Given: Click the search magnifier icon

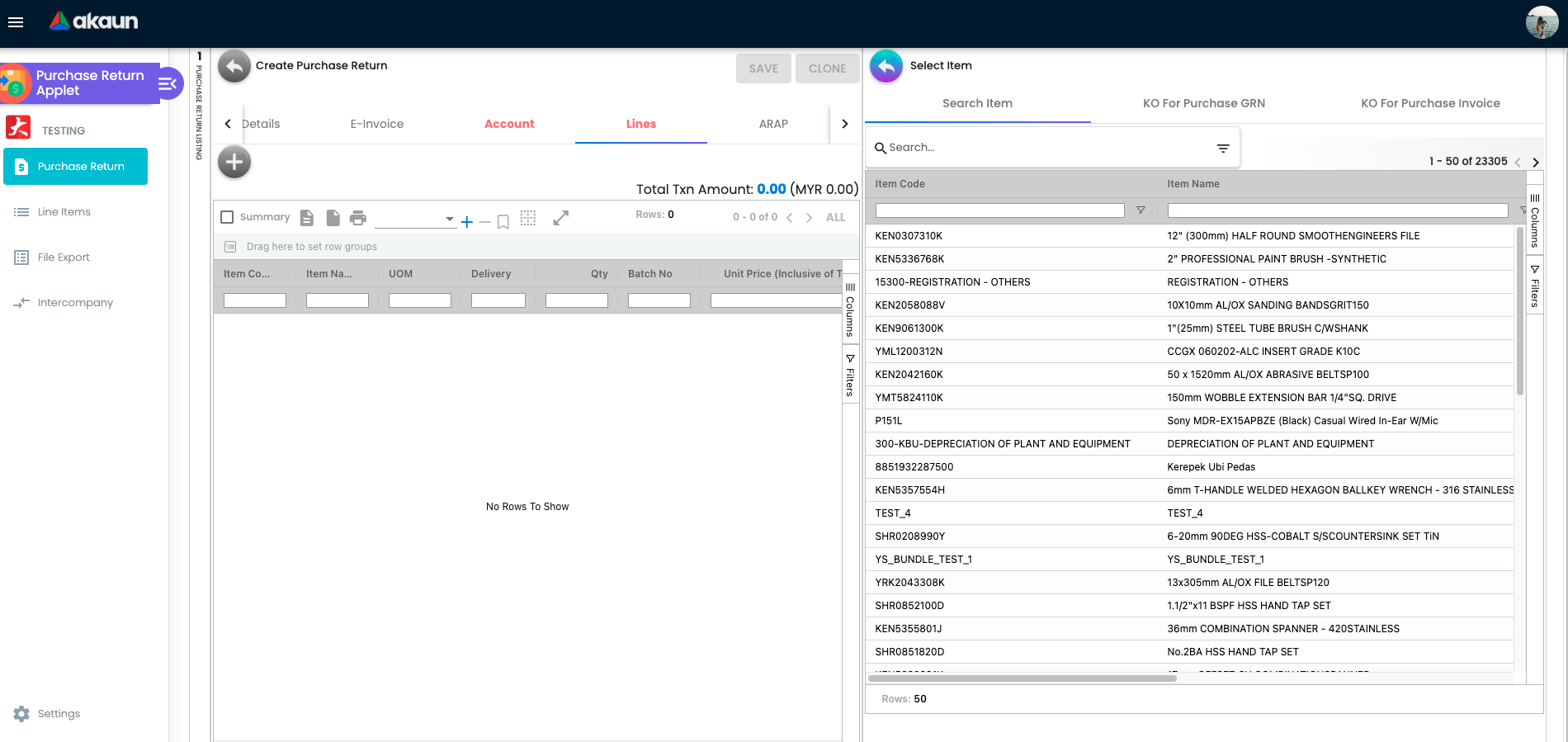Looking at the screenshot, I should coord(881,148).
